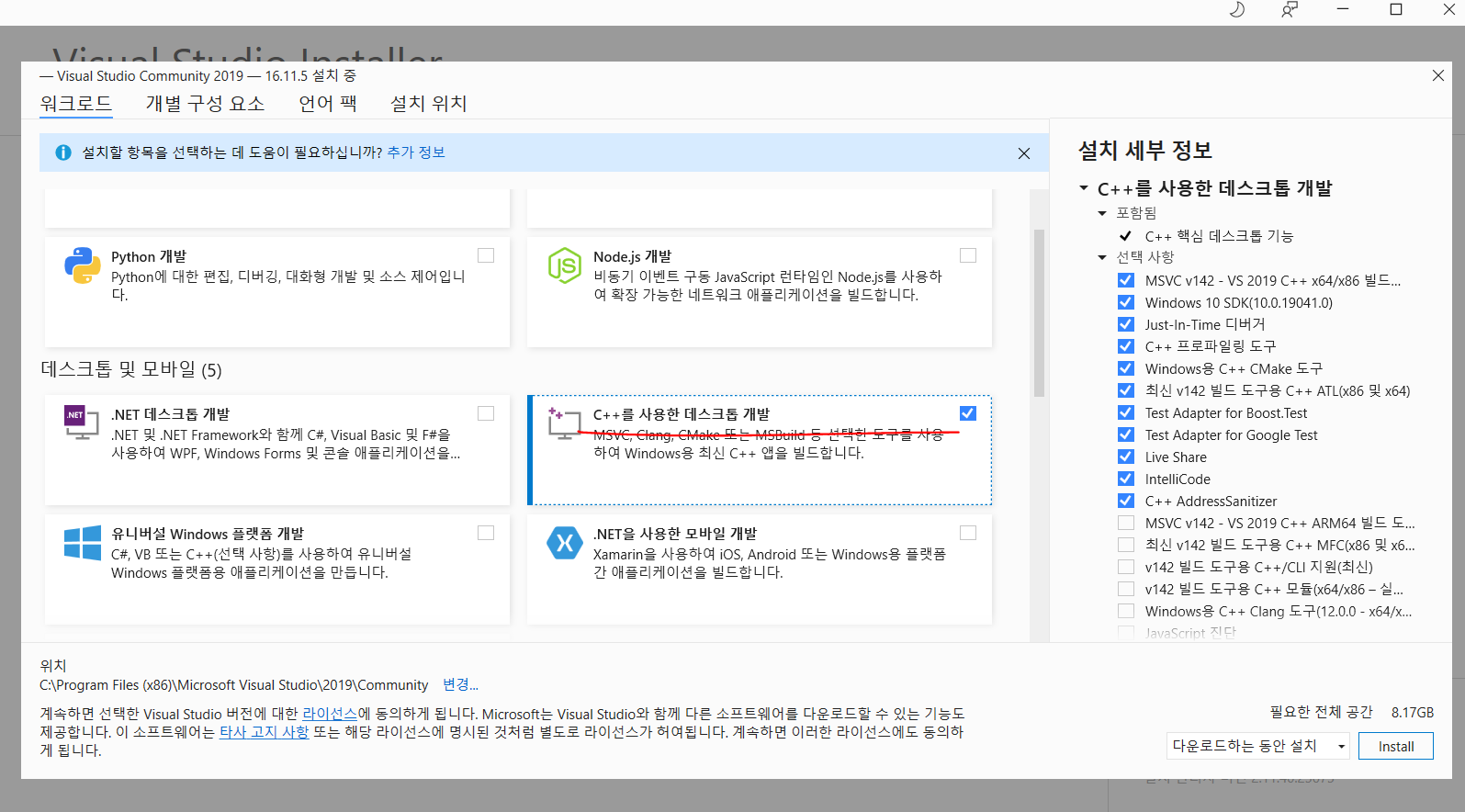Collapse the 포함됨 section
Viewport: 1465px width, 812px height.
1102,213
